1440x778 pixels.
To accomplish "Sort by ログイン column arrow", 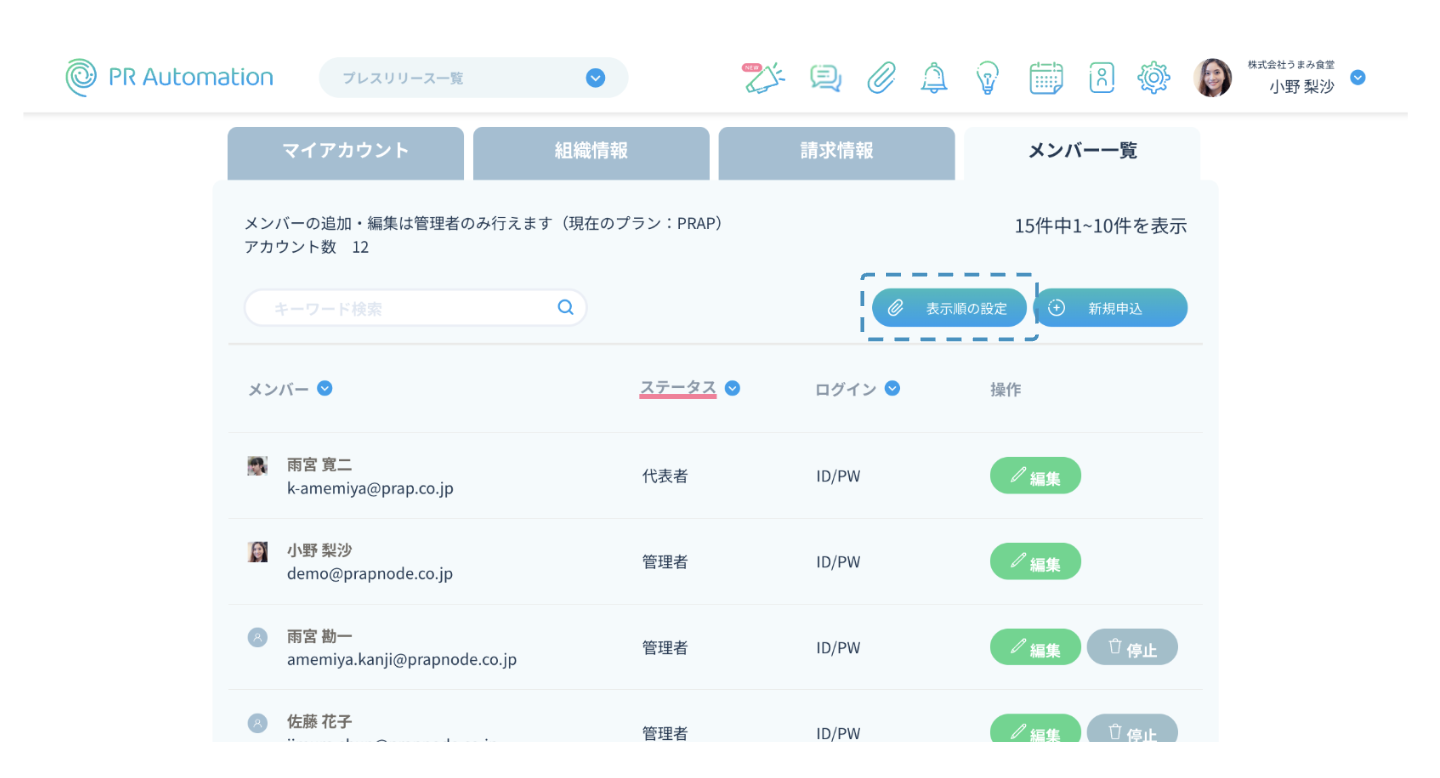I will (892, 389).
